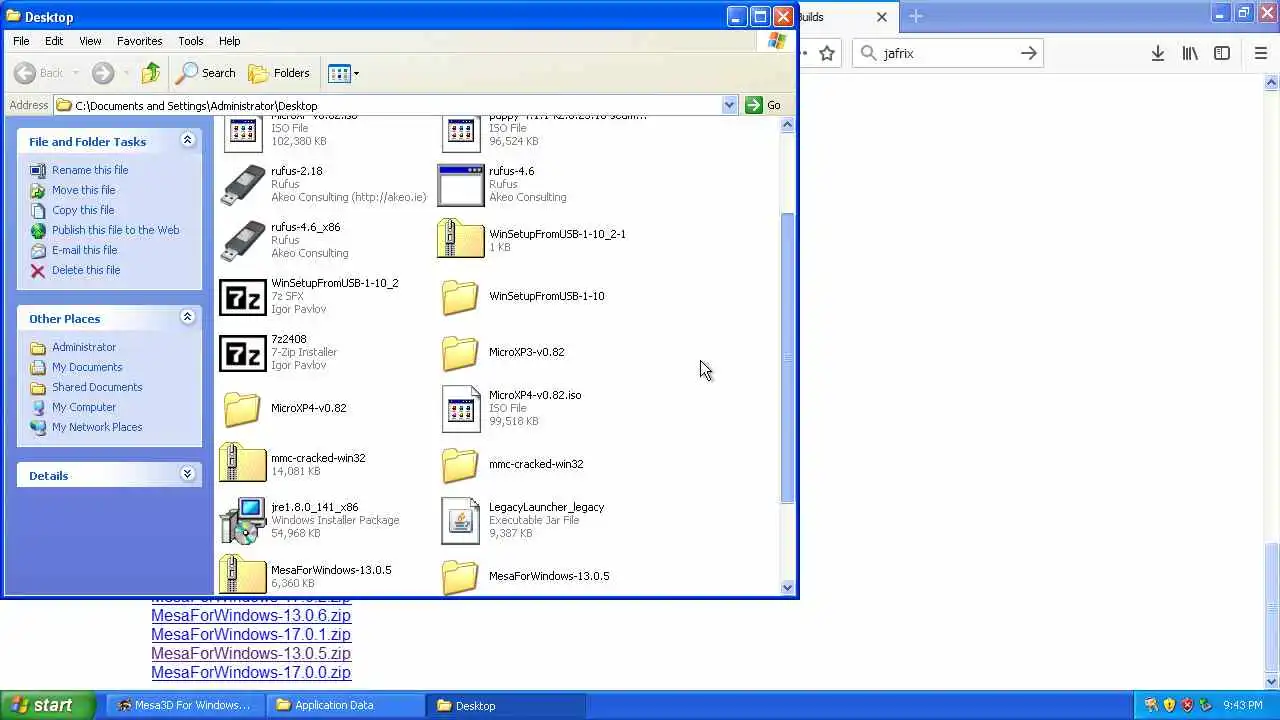Open Administrator in Other Places
Image resolution: width=1280 pixels, height=720 pixels.
point(84,347)
